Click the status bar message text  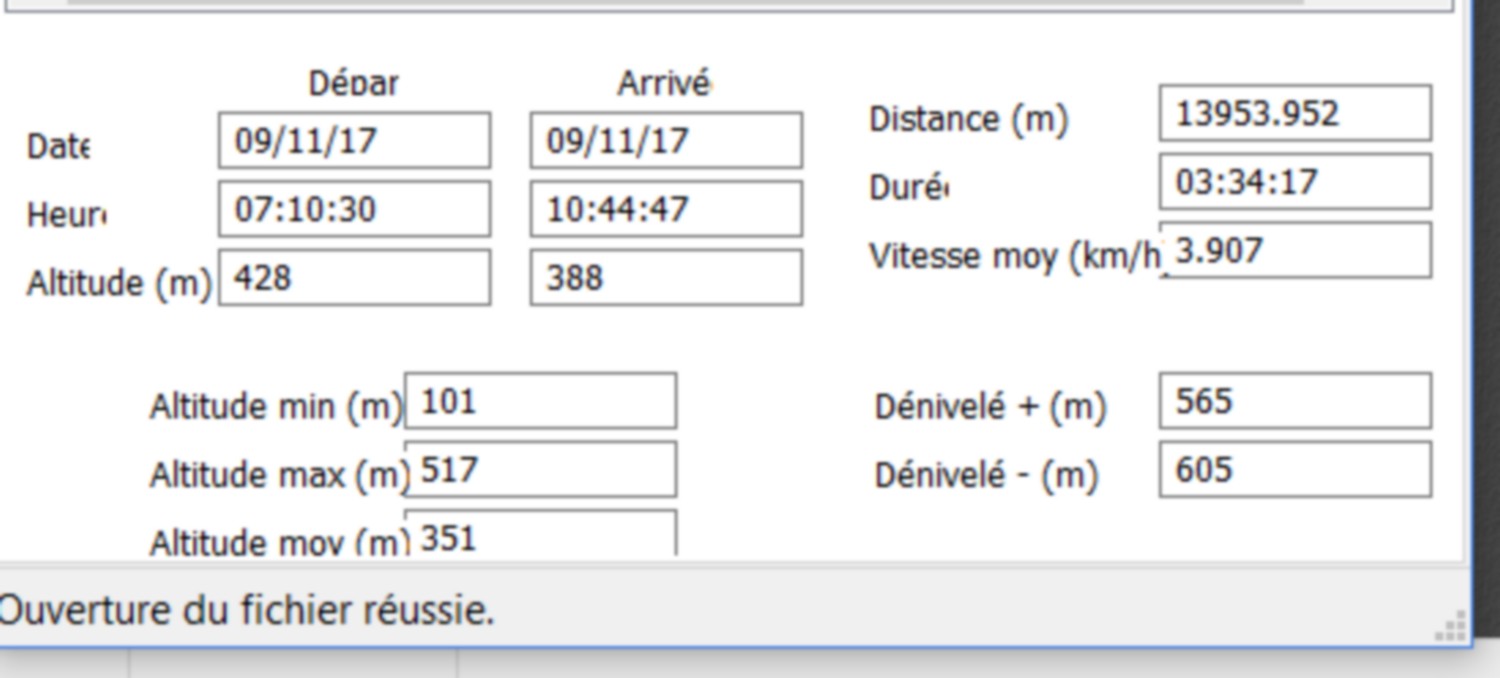tap(246, 610)
